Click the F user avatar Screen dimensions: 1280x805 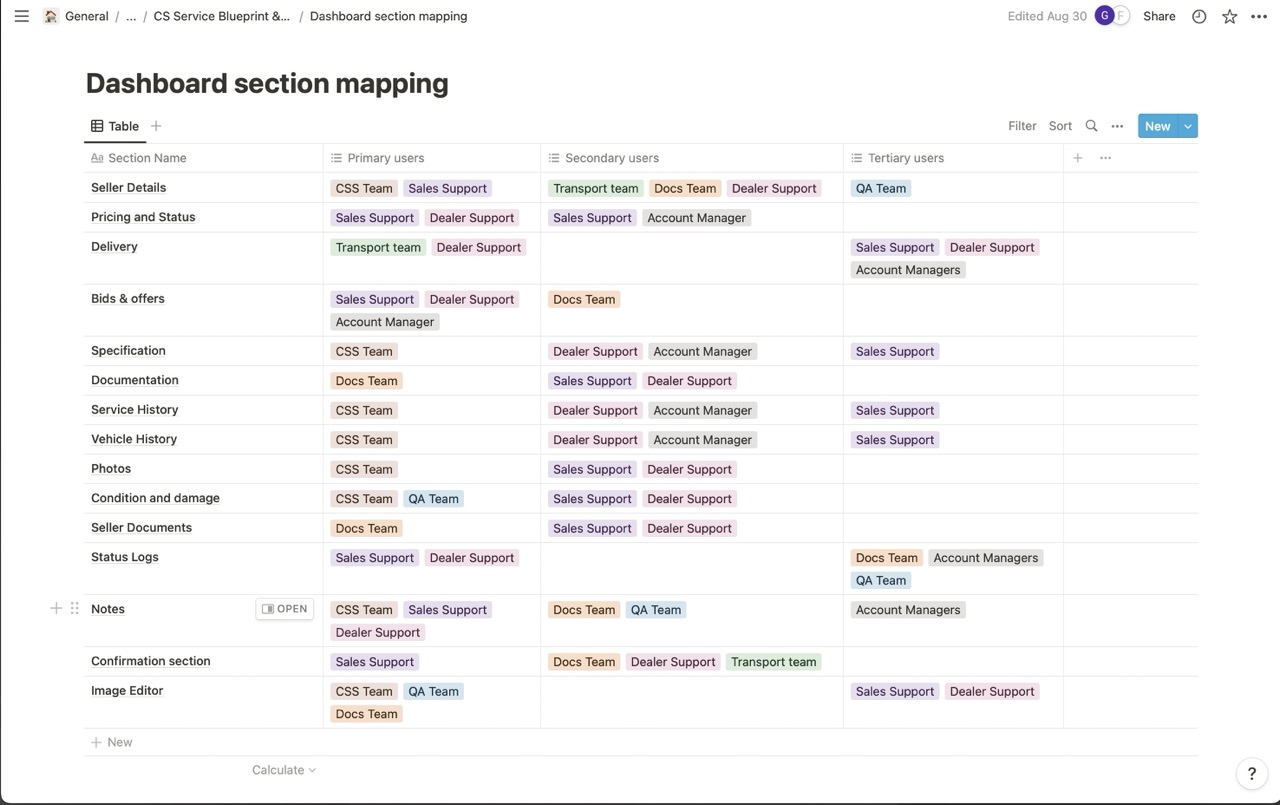(1121, 15)
